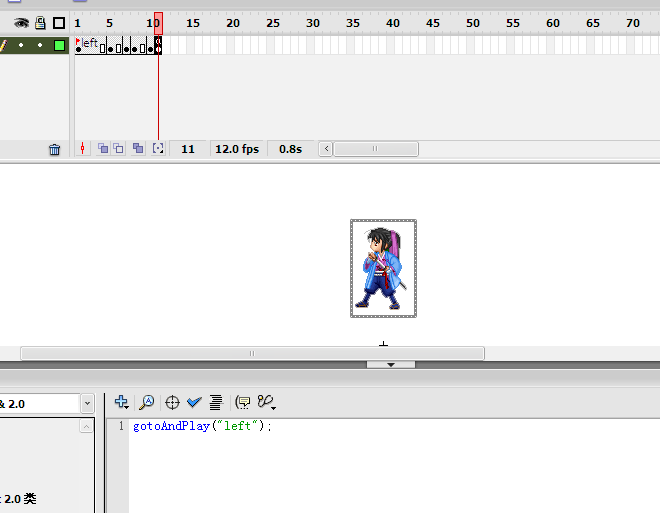This screenshot has height=513, width=660.
Task: Click the timeline horizontal scrollbar thumb
Action: [x=375, y=149]
